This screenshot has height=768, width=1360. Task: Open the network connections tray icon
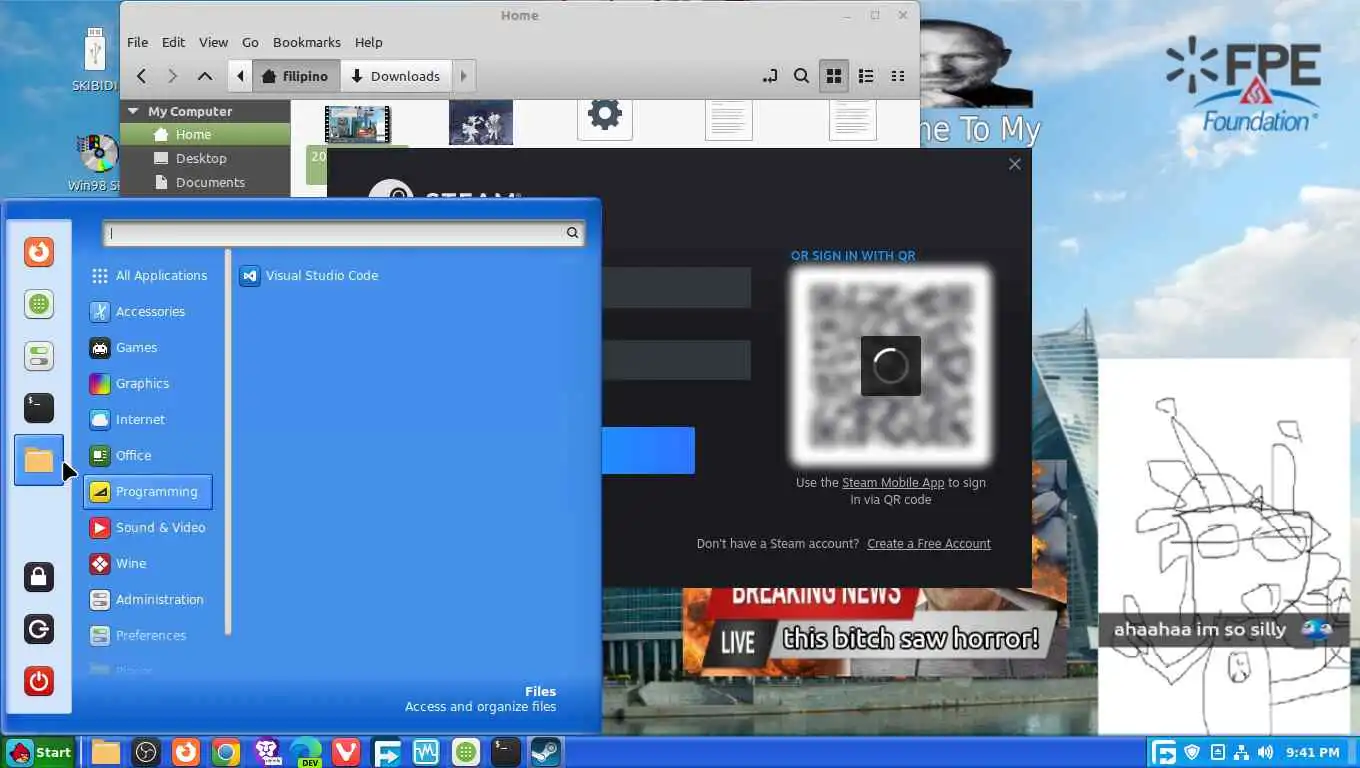tap(1241, 752)
